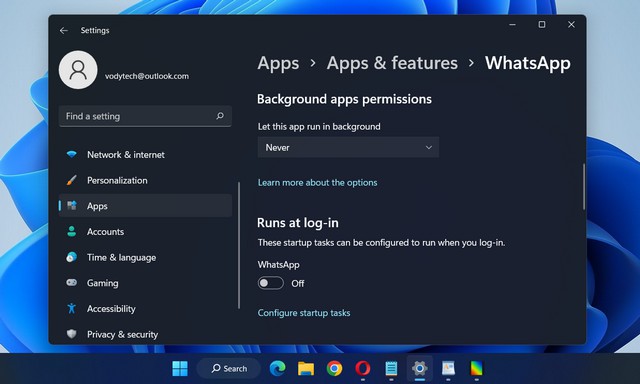Click the Time & language globe icon
The image size is (640, 384).
point(71,257)
